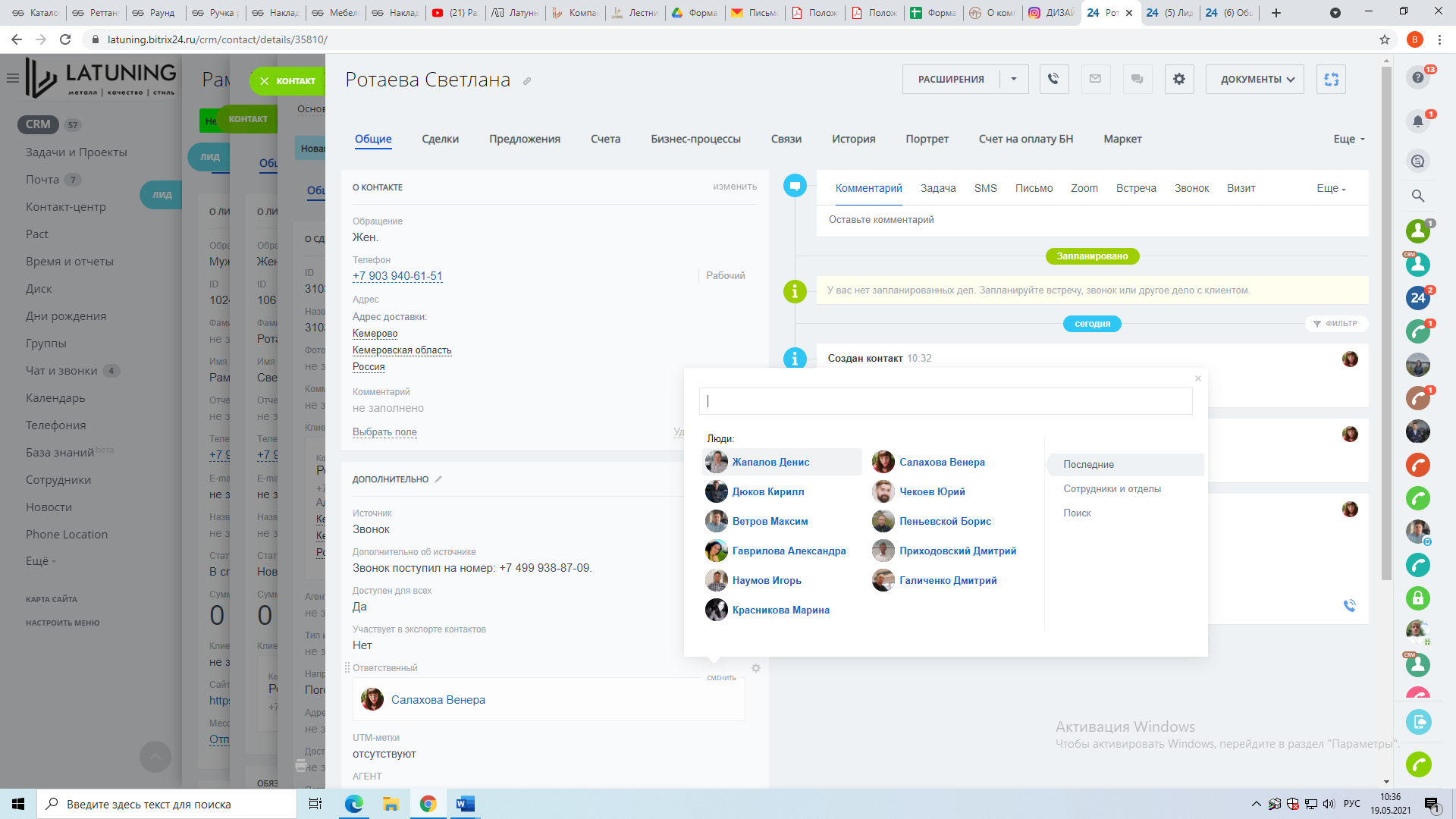Open contact settings gear icon
This screenshot has width=1456, height=819.
1178,79
